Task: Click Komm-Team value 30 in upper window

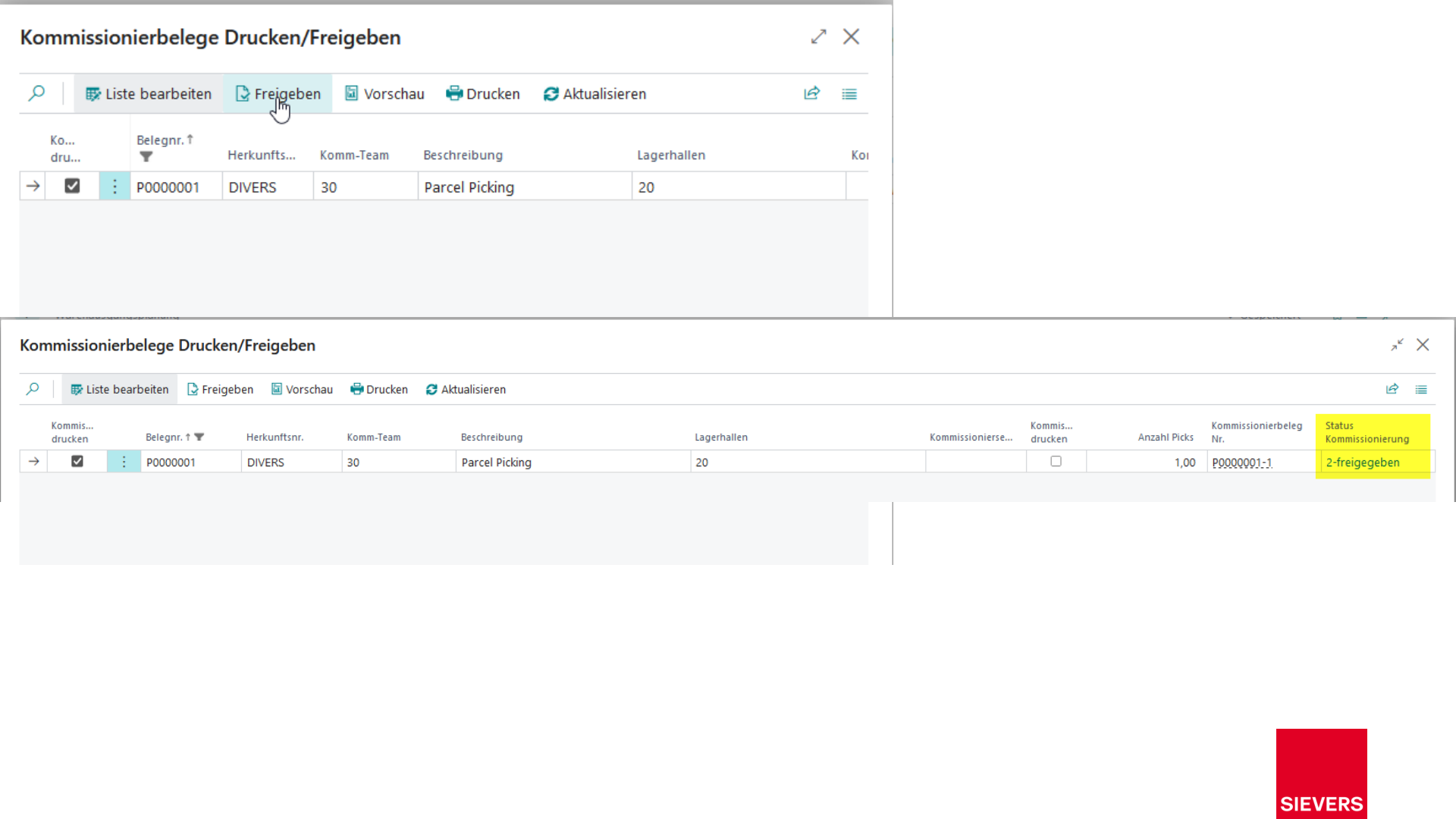Action: pos(366,187)
